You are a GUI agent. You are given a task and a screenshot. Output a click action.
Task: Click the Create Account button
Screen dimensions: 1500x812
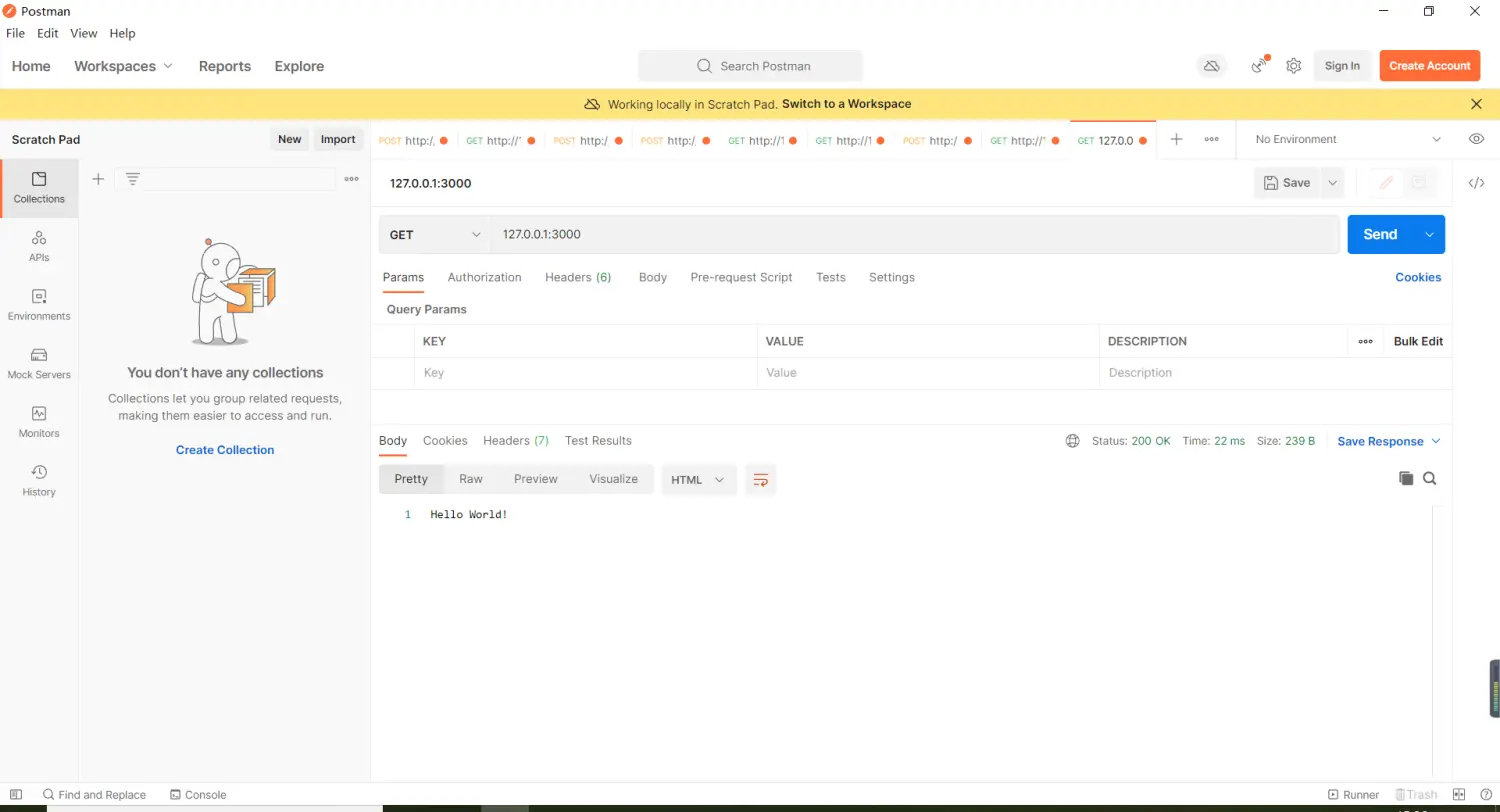point(1429,66)
